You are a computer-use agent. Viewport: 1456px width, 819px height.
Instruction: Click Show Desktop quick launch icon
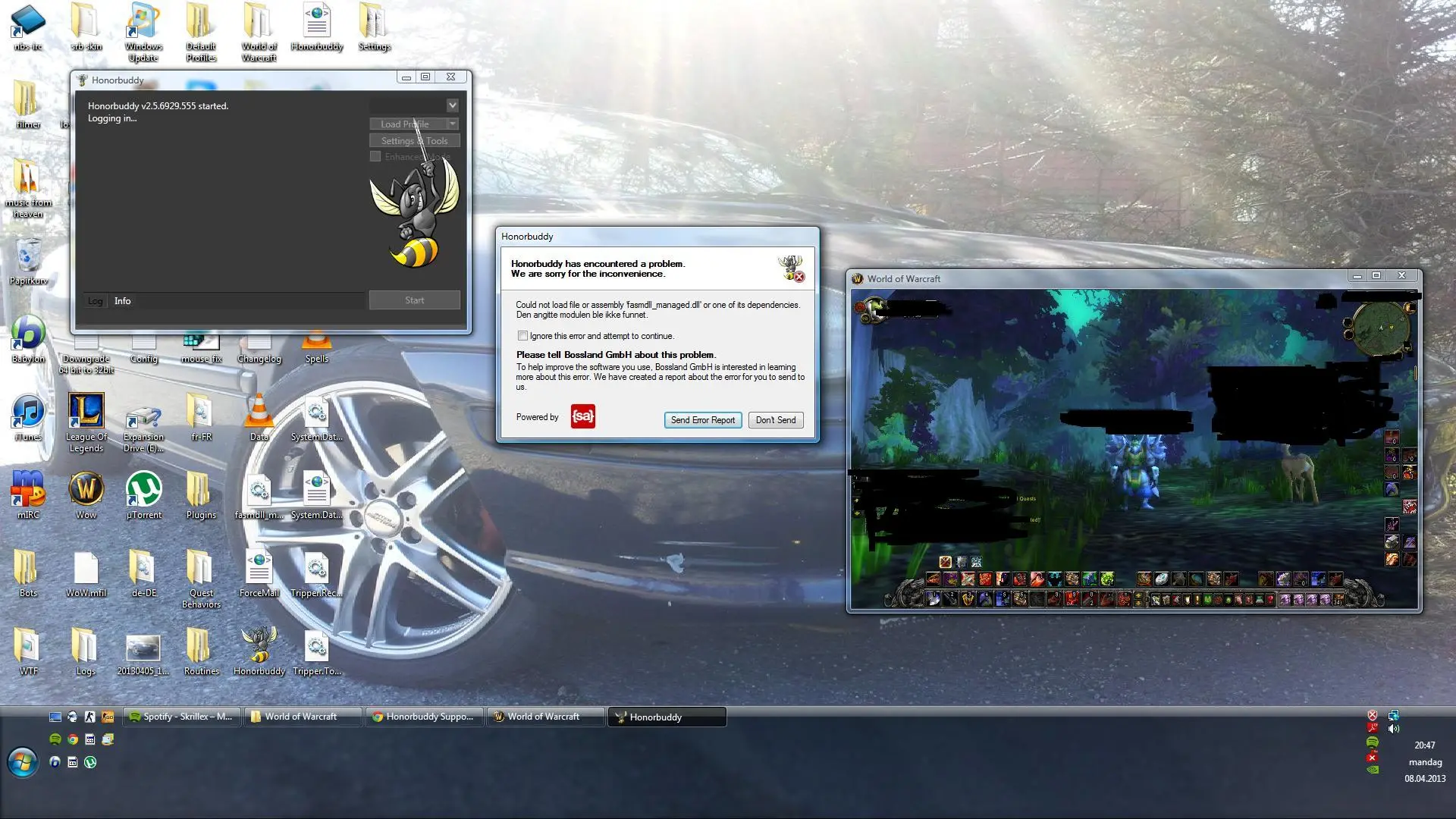[55, 717]
